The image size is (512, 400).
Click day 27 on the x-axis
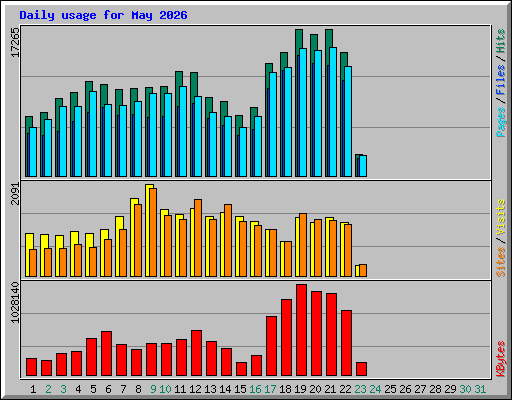(x=420, y=389)
